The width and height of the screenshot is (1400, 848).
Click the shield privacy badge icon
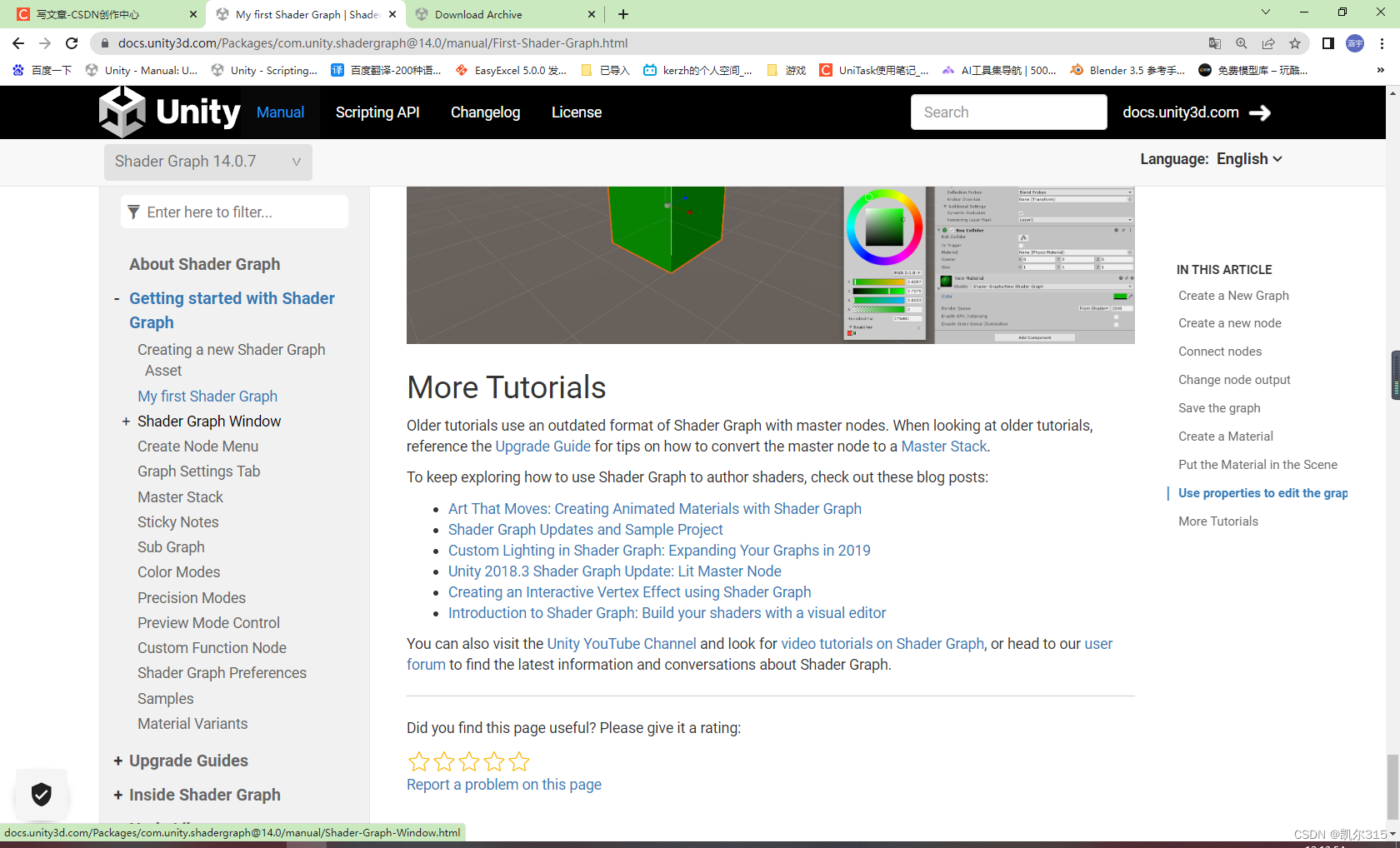(x=42, y=794)
